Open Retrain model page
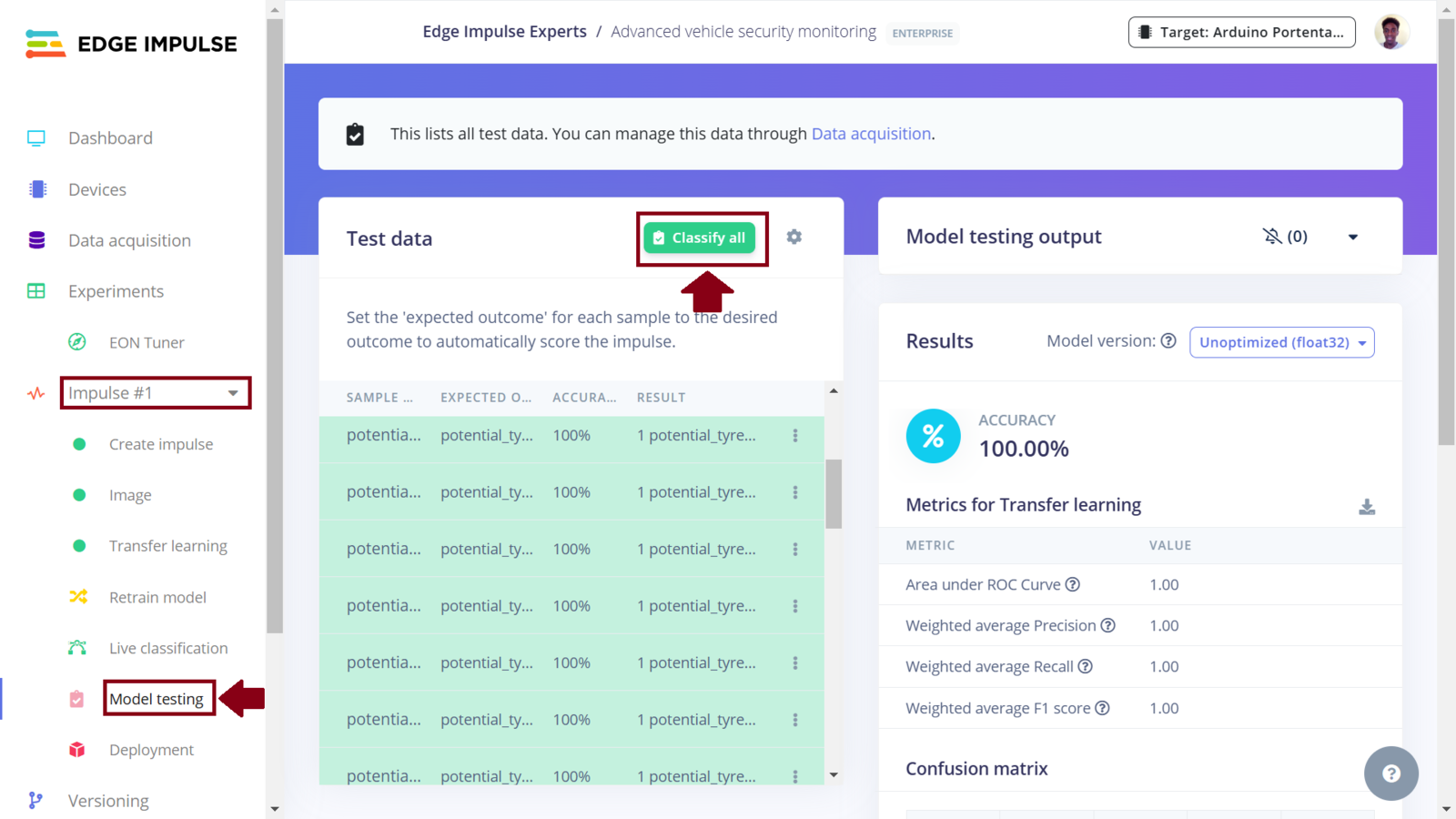Viewport: 1456px width, 819px height. click(x=157, y=597)
